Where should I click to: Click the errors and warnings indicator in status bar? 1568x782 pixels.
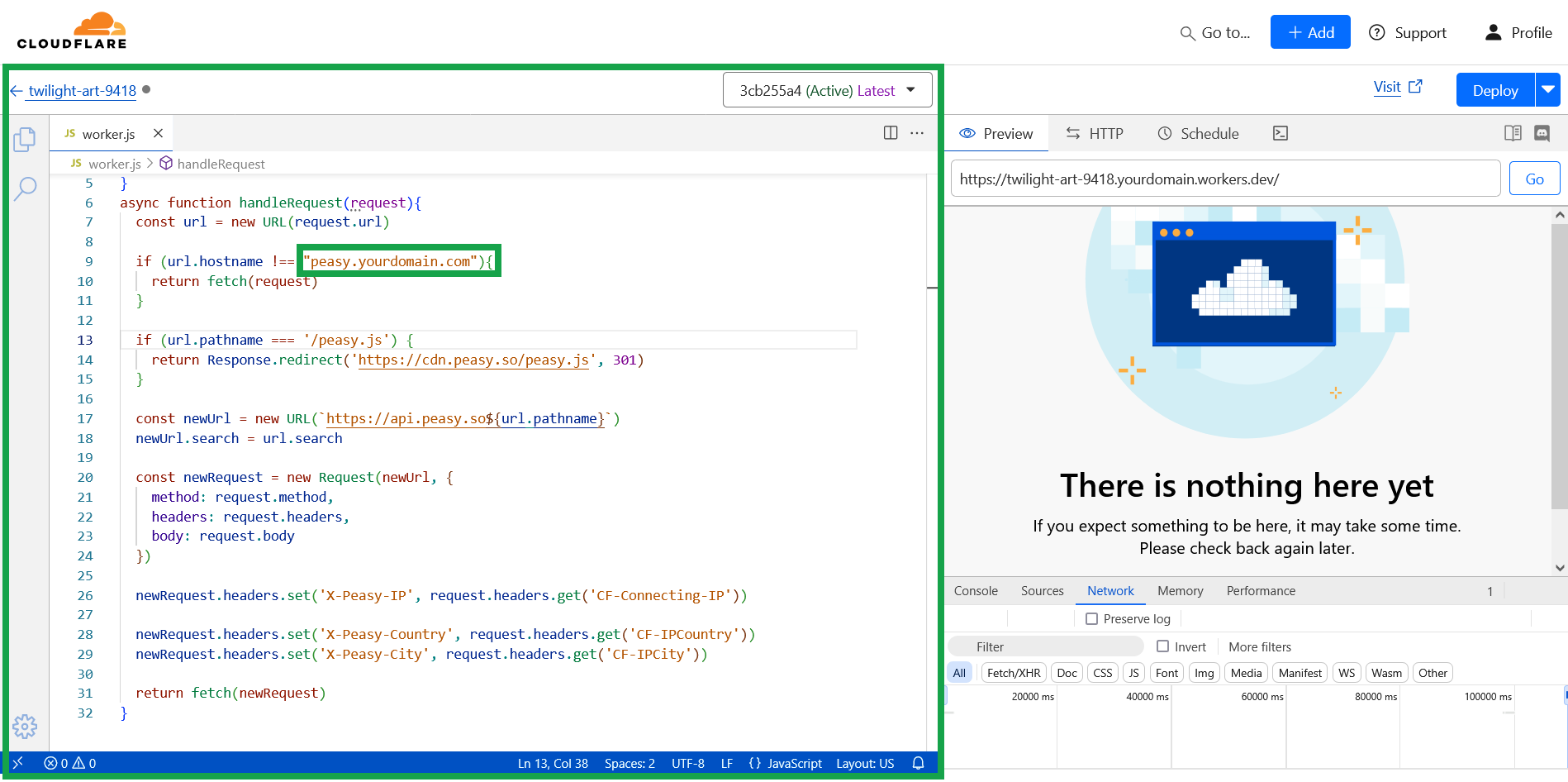70,763
